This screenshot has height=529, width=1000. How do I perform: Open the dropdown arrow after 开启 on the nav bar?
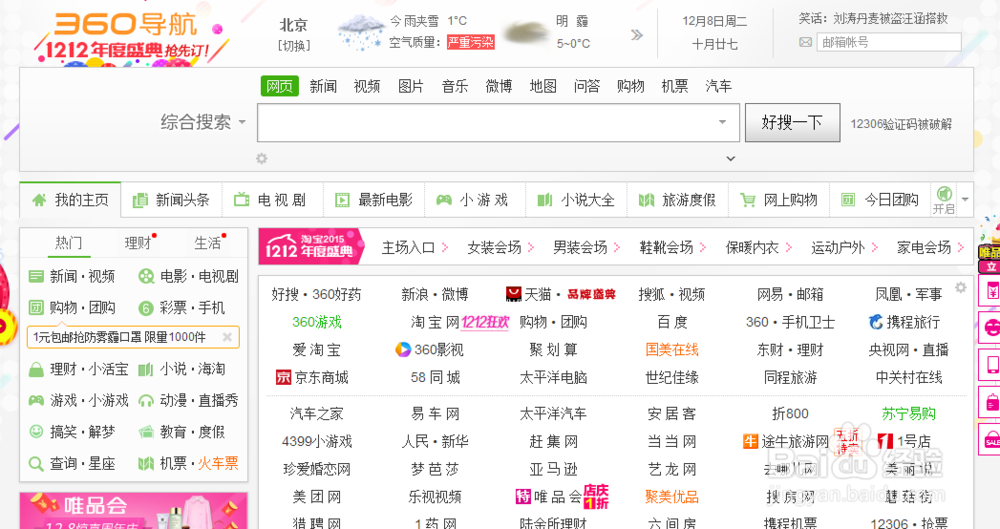click(x=965, y=200)
